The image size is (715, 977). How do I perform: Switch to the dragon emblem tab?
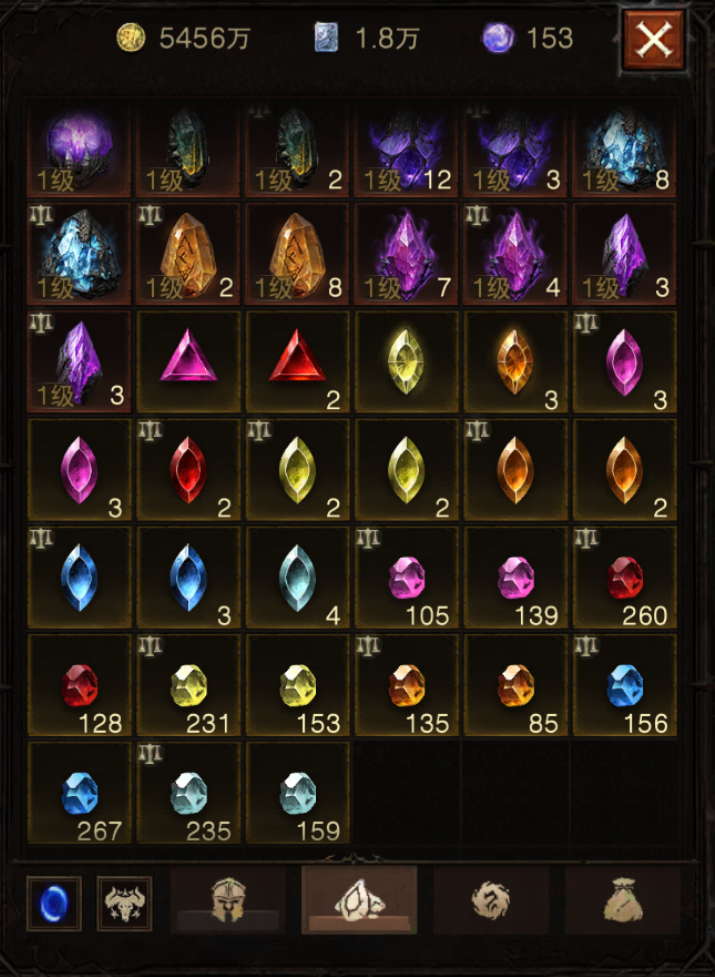click(x=491, y=900)
